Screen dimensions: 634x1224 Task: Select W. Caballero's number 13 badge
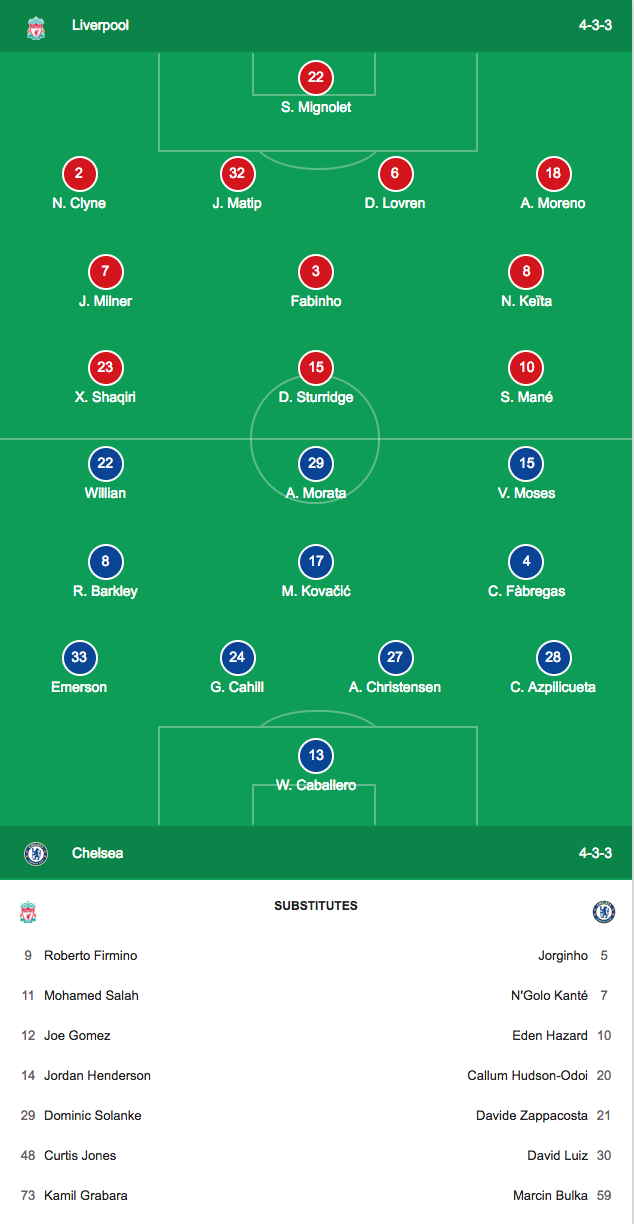coord(316,756)
